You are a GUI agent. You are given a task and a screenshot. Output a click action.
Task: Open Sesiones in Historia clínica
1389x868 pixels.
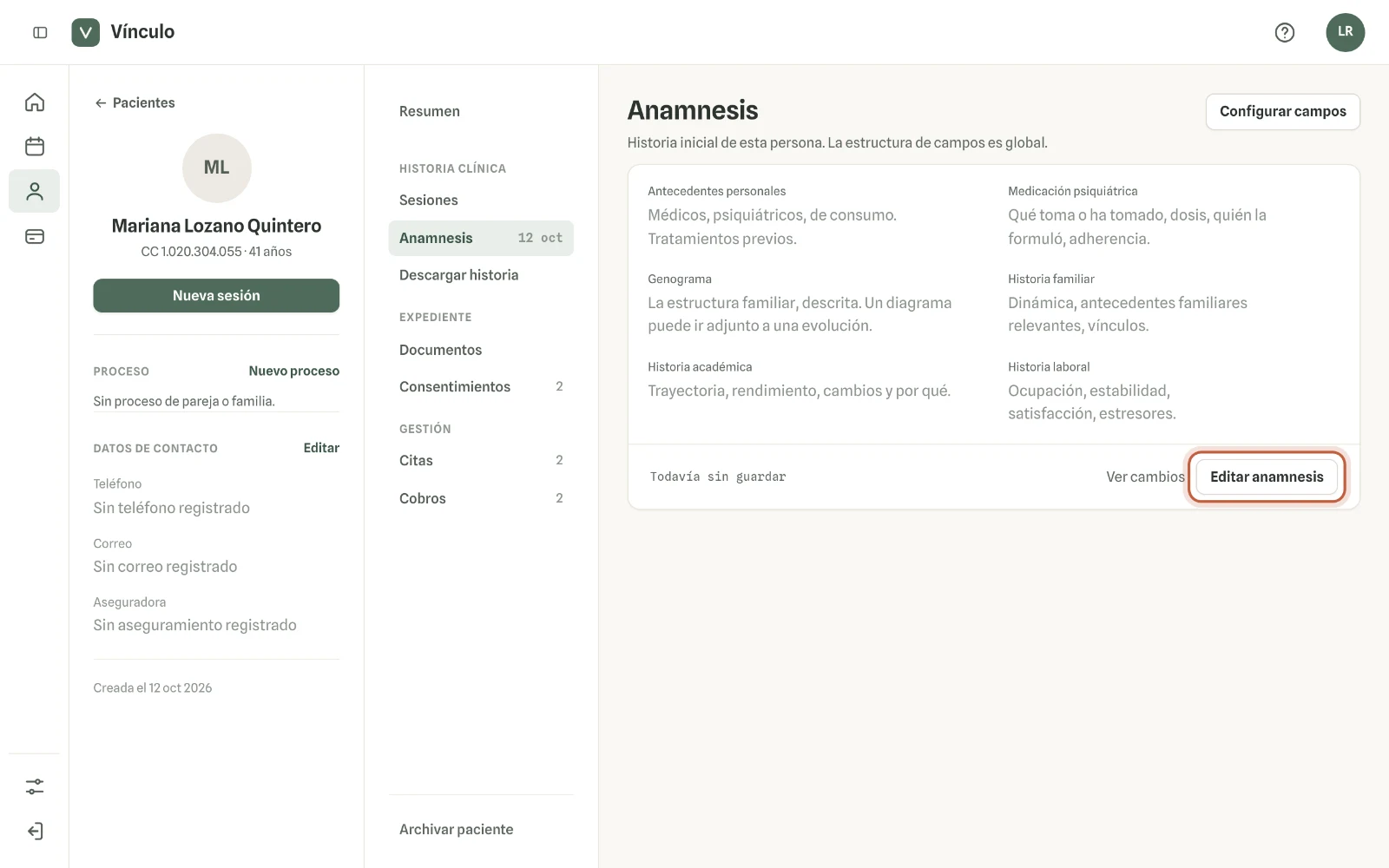(481, 200)
